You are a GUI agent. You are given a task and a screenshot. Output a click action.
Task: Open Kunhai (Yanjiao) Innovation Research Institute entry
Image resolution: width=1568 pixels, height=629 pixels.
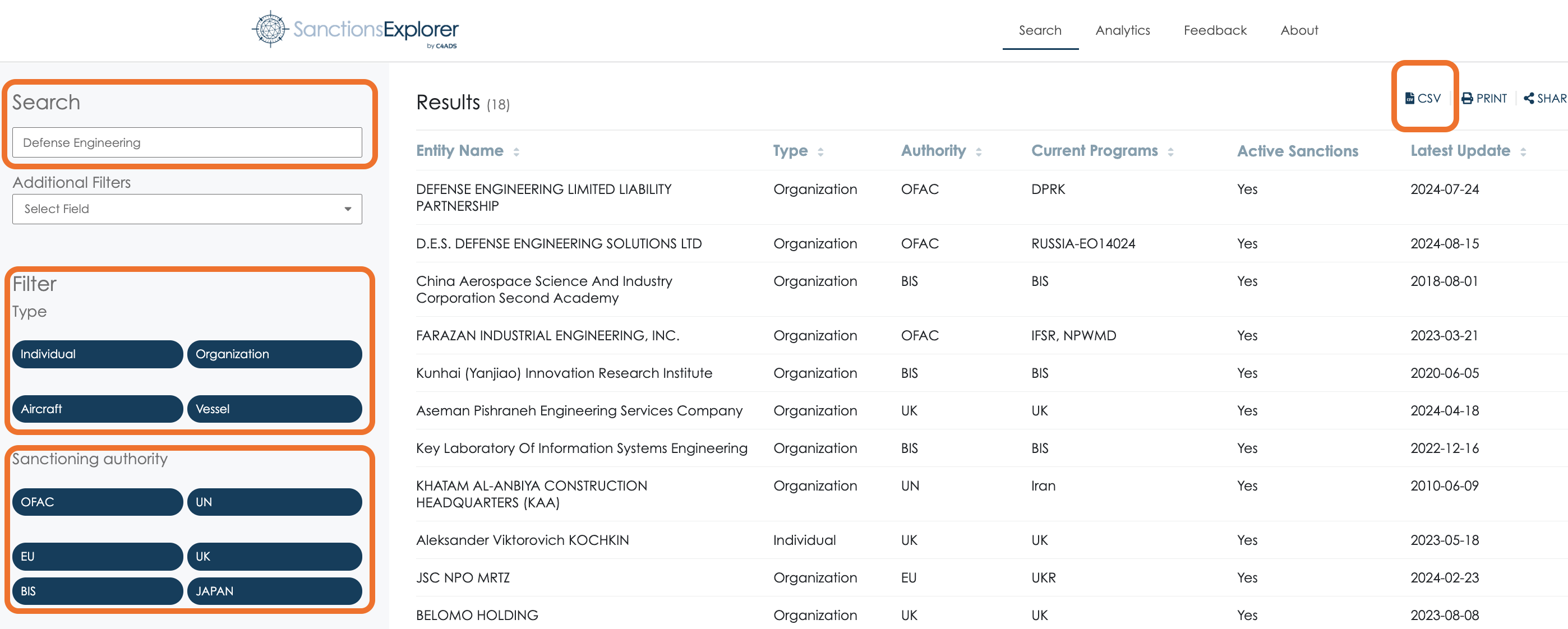[564, 373]
